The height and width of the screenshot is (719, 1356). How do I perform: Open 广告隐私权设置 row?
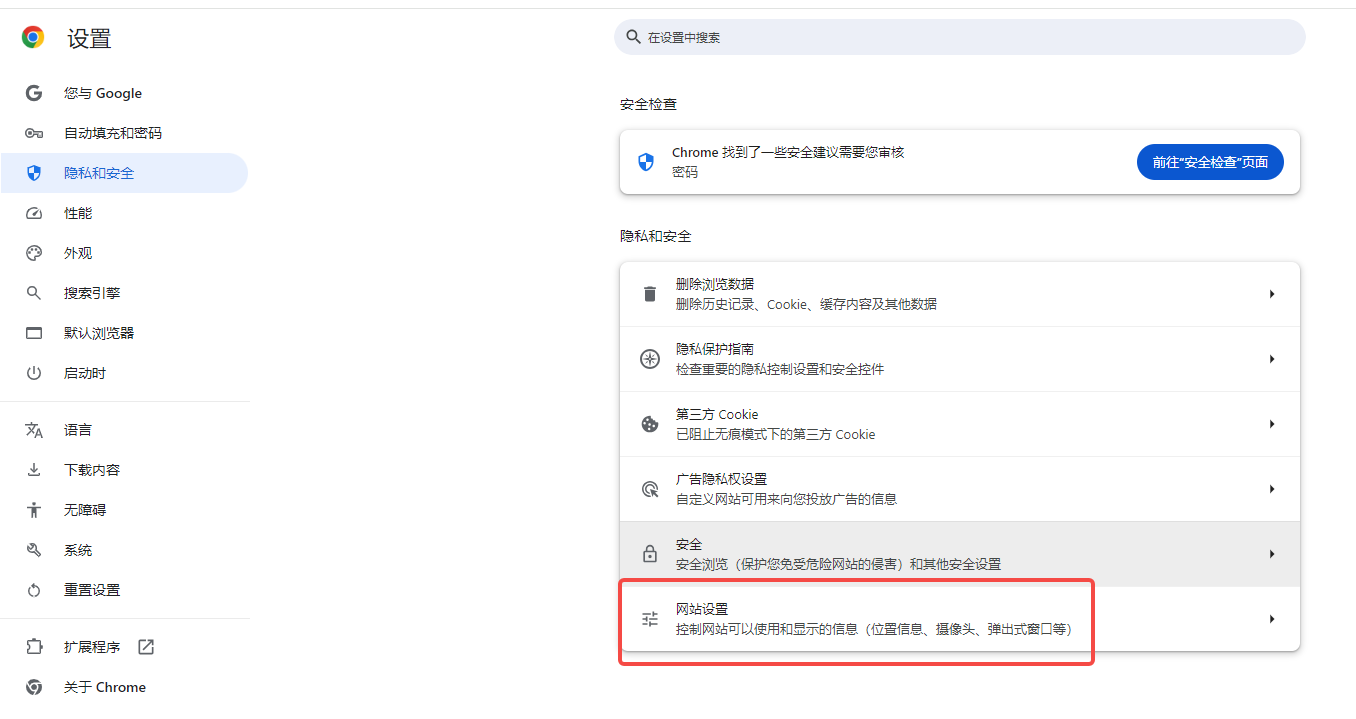(960, 489)
